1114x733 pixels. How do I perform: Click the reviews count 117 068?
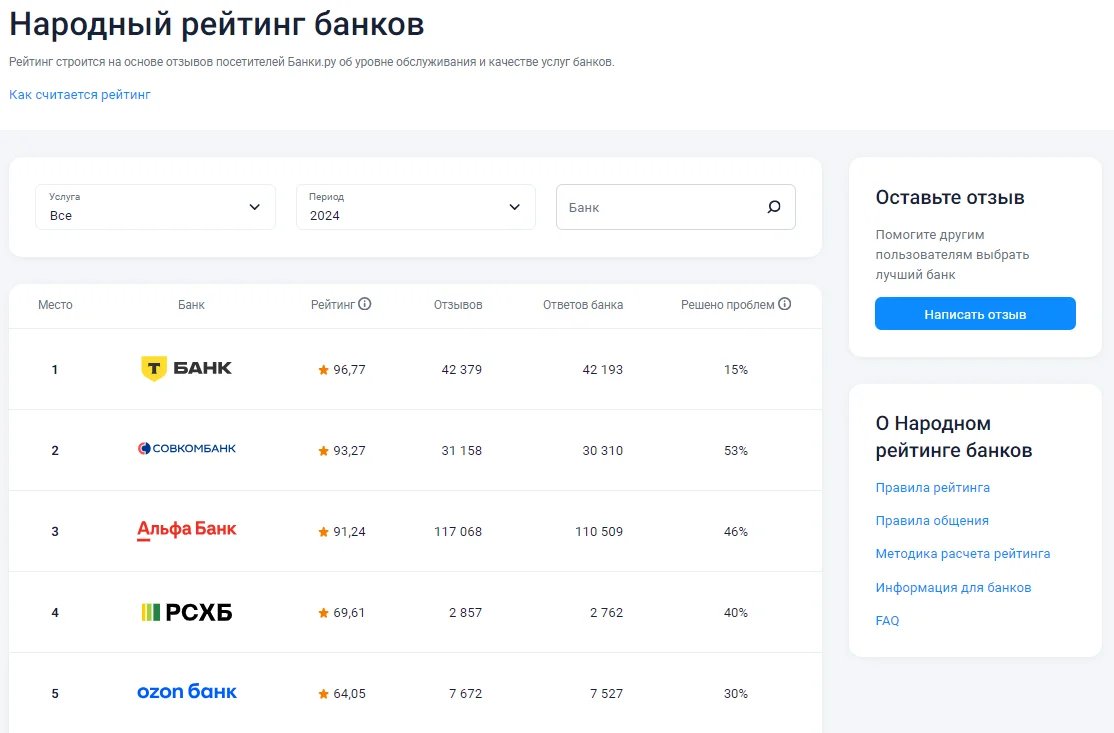coord(458,531)
